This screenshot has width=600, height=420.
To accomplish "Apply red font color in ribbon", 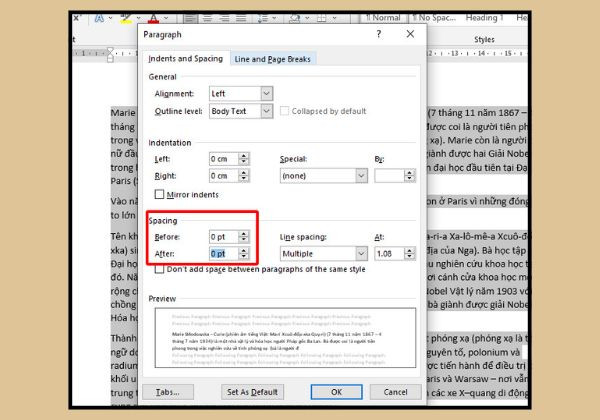I will point(154,18).
